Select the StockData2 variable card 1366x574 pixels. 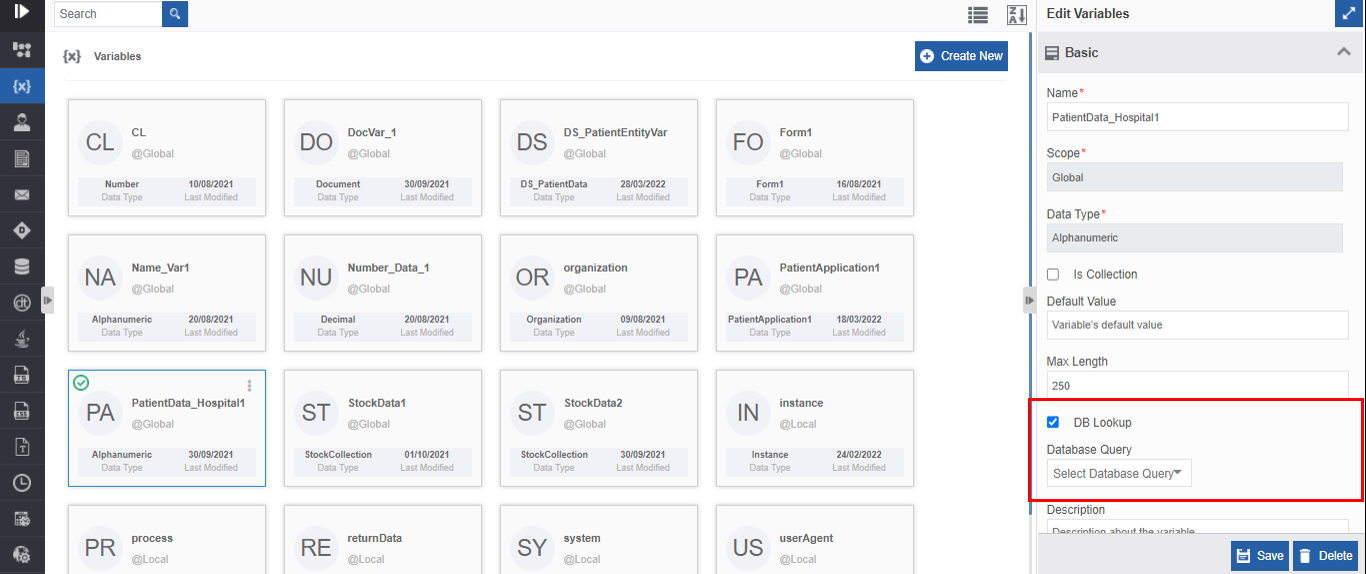pos(599,428)
